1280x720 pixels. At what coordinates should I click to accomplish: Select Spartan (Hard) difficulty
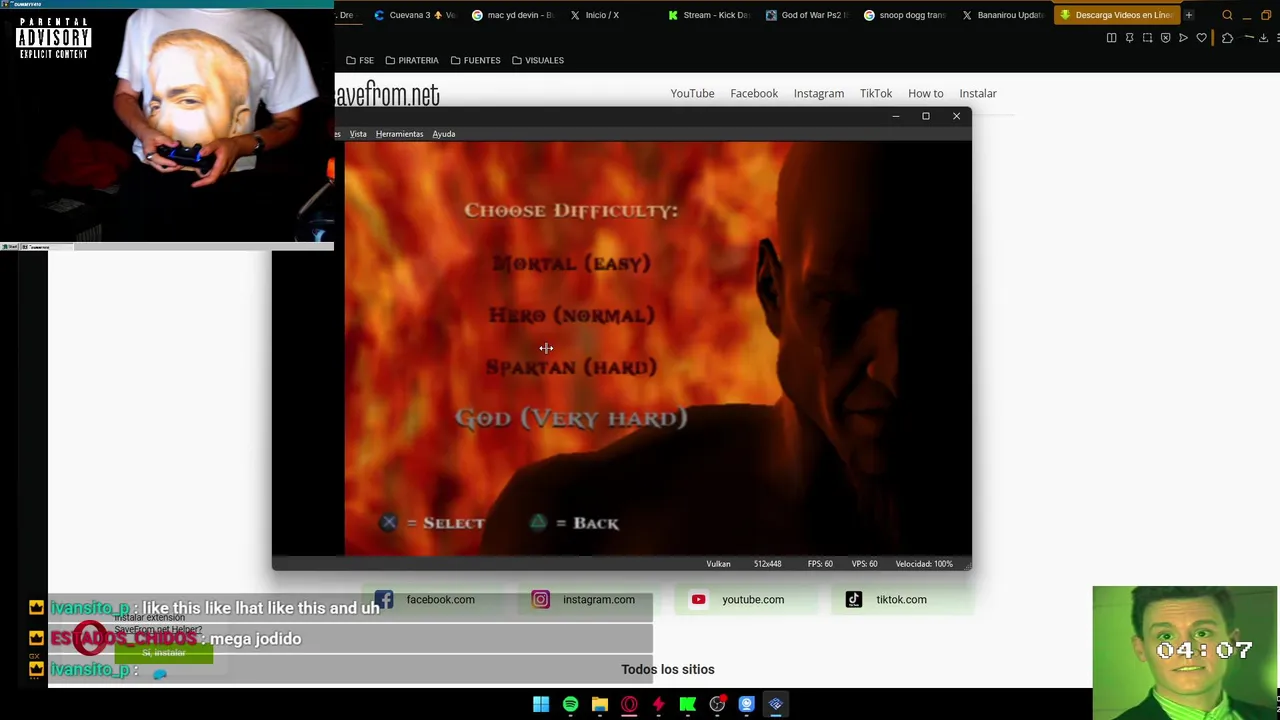tap(572, 367)
